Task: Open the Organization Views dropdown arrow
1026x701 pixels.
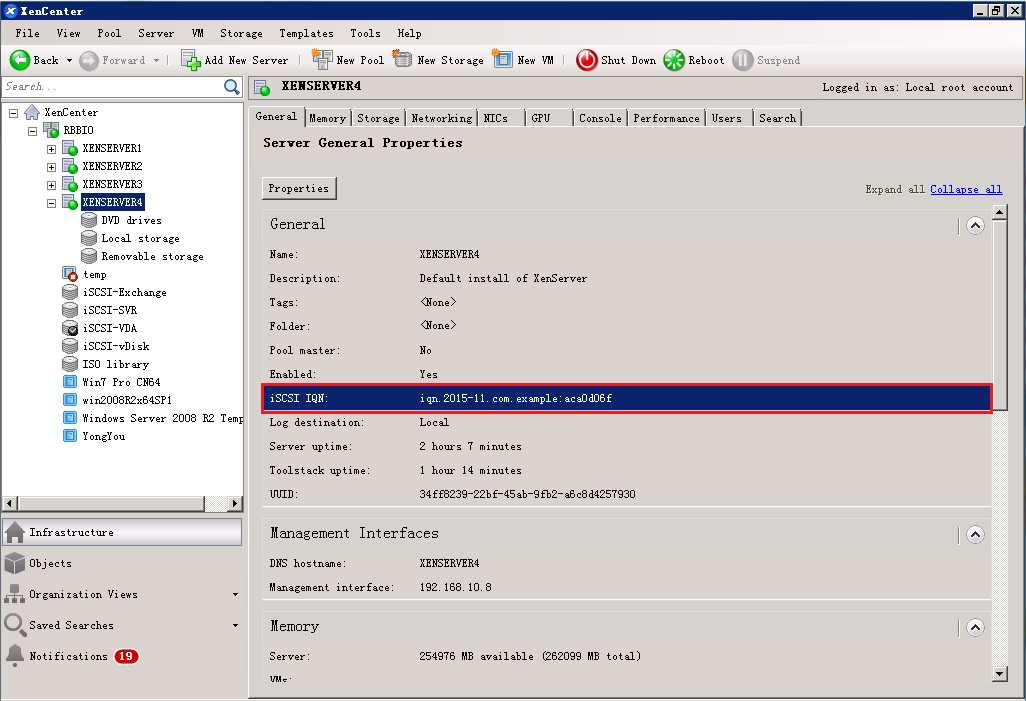Action: click(236, 594)
